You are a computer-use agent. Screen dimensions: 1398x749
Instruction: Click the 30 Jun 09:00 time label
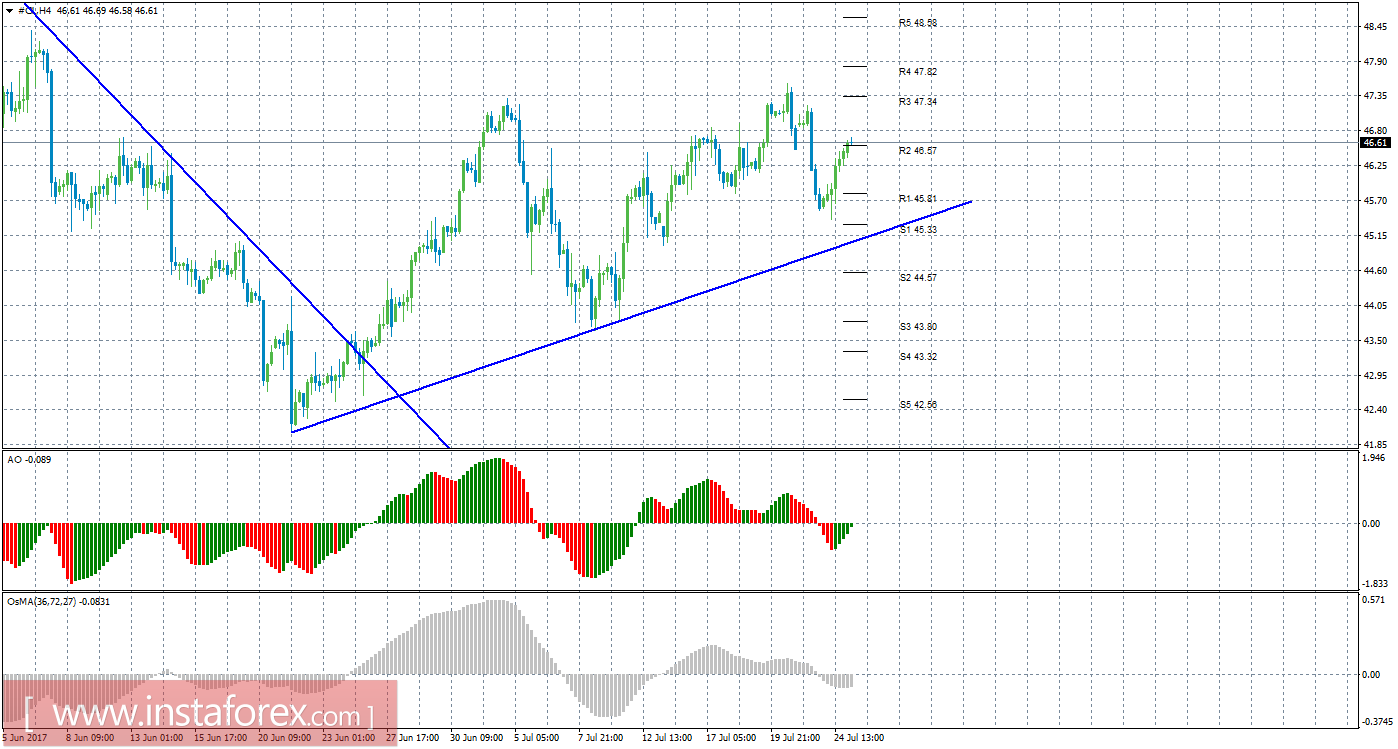coord(477,738)
